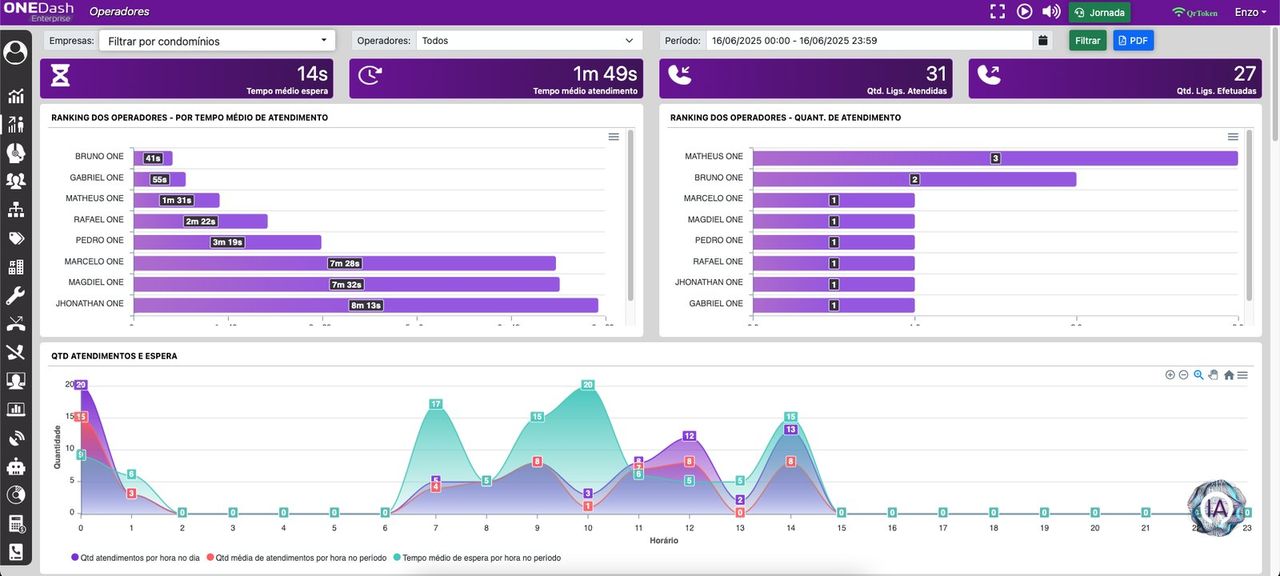
Task: Open the phone slash sidebar icon
Action: tap(15, 352)
